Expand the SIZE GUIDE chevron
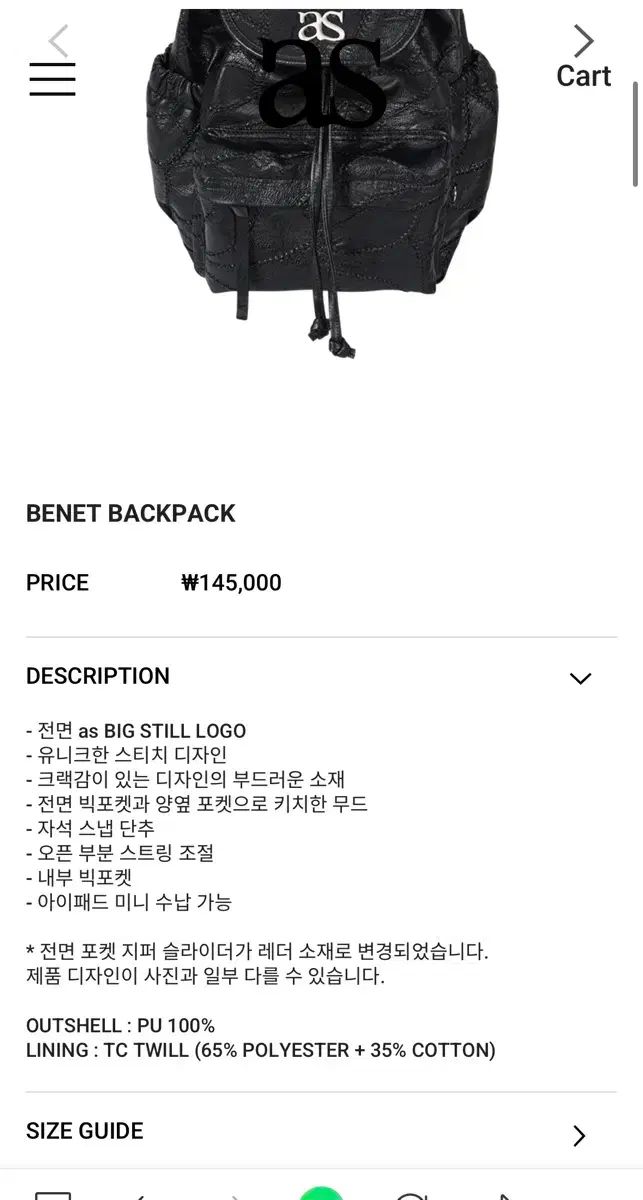The image size is (643, 1200). coord(579,1135)
